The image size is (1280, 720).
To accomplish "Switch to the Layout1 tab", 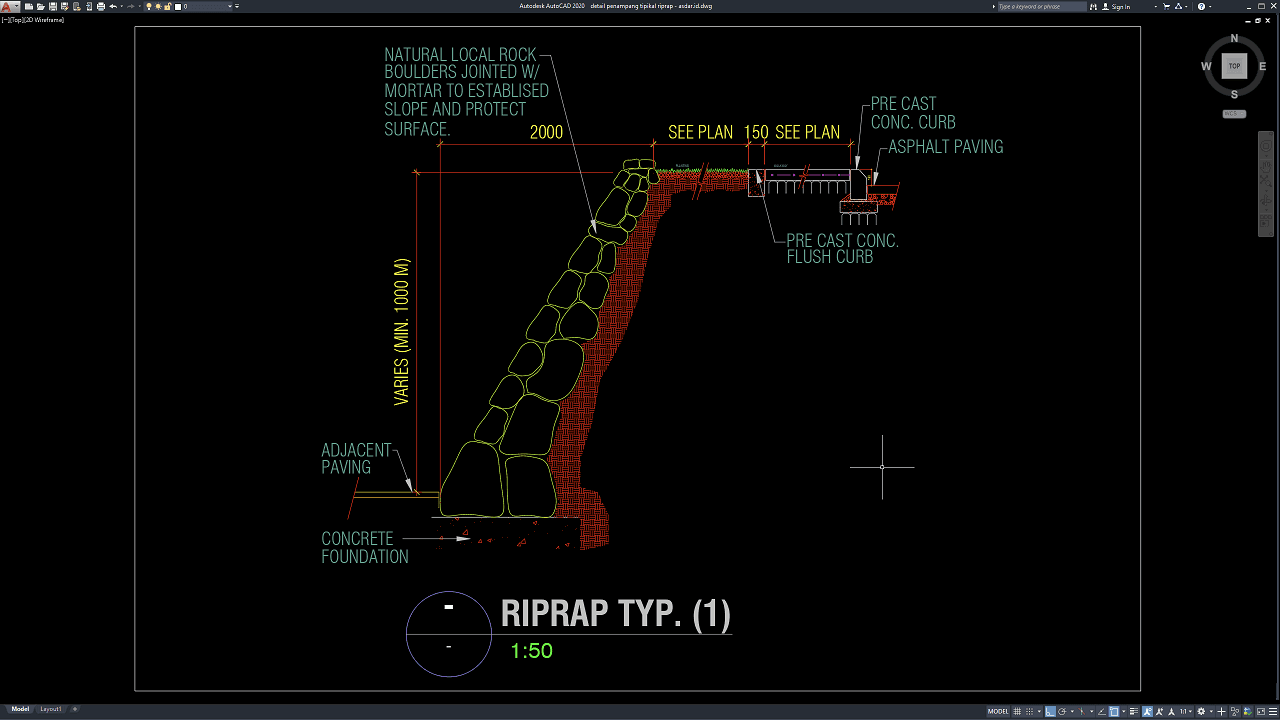I will click(51, 709).
